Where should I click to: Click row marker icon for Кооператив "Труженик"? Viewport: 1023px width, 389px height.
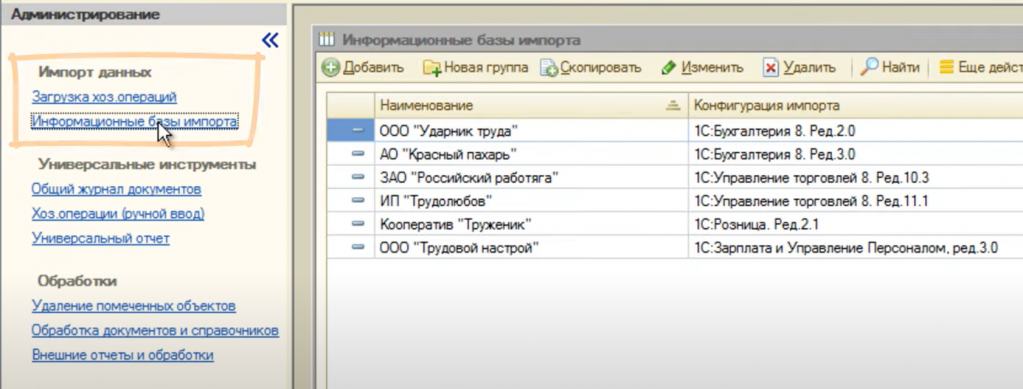358,225
